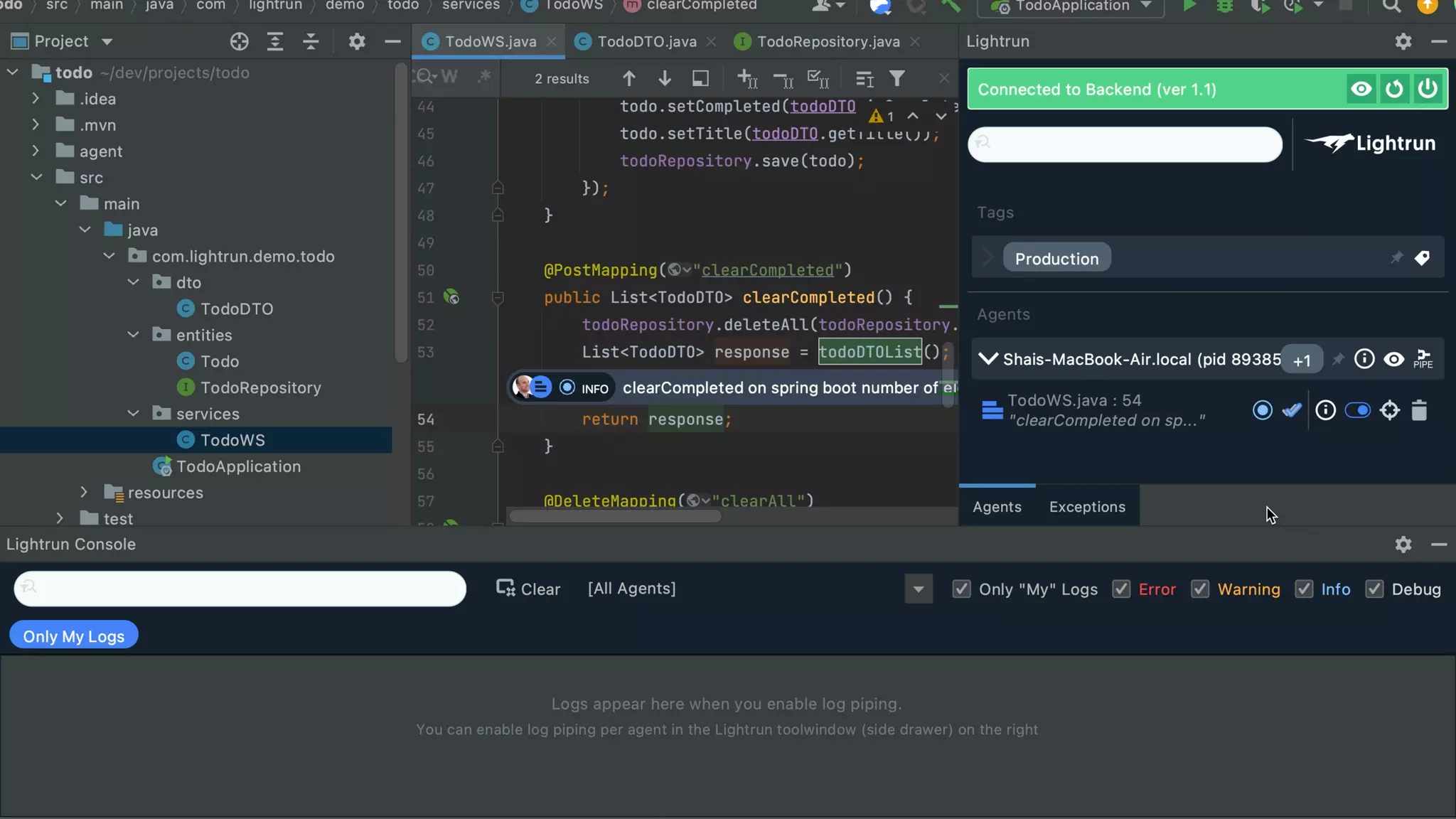The image size is (1456, 819).
Task: Click the Run TodoApplication play icon
Action: (1189, 6)
